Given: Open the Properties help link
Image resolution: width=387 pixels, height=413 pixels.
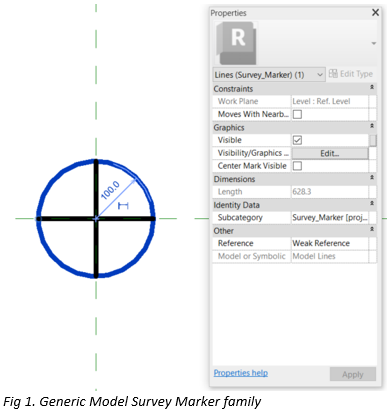Looking at the screenshot, I should pyautogui.click(x=241, y=373).
